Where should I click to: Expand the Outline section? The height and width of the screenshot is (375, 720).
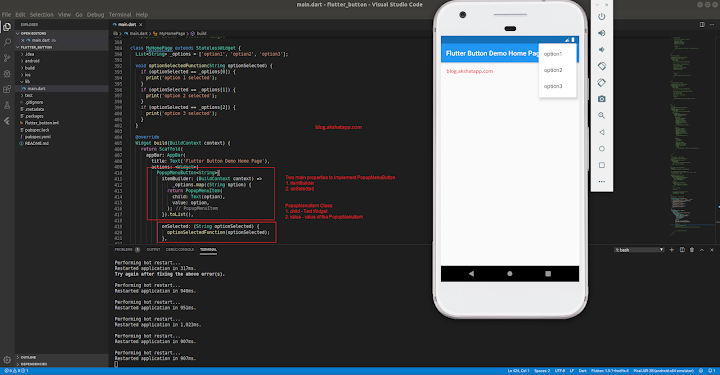[x=28, y=357]
